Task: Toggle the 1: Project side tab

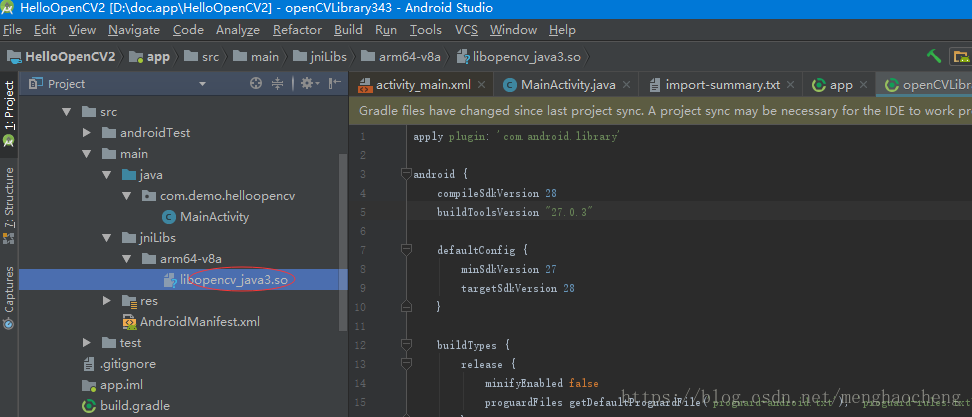Action: (9, 113)
